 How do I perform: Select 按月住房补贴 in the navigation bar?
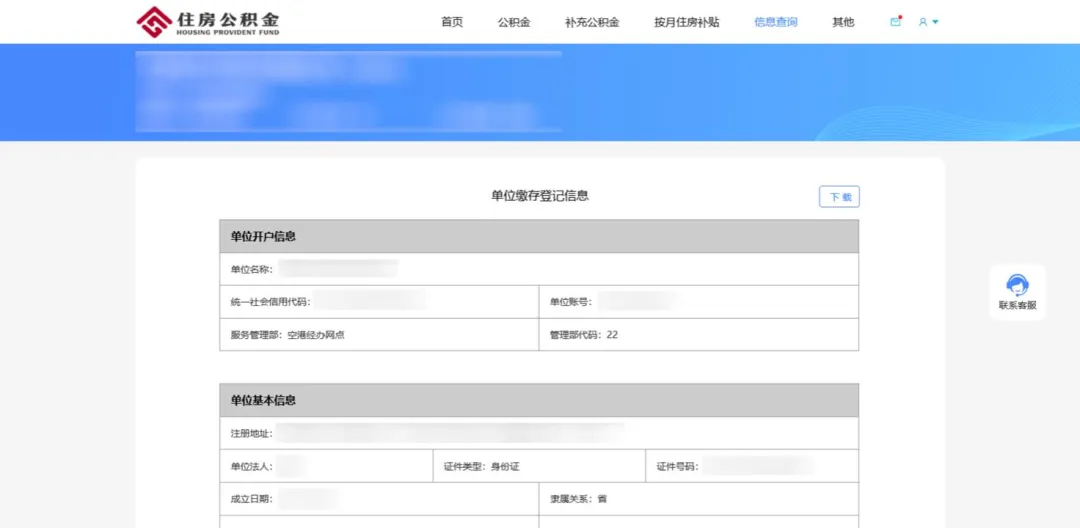coord(687,22)
